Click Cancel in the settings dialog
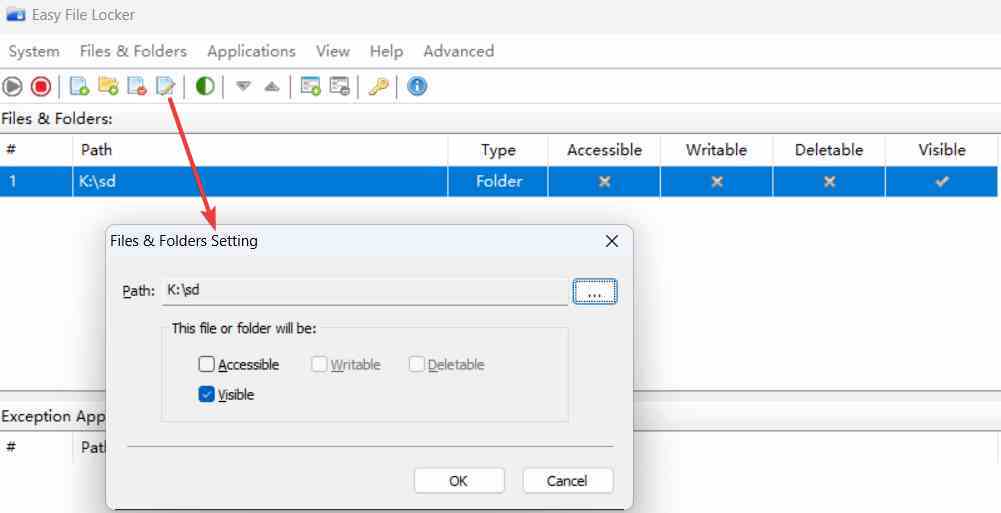Image resolution: width=1001 pixels, height=513 pixels. click(x=568, y=480)
